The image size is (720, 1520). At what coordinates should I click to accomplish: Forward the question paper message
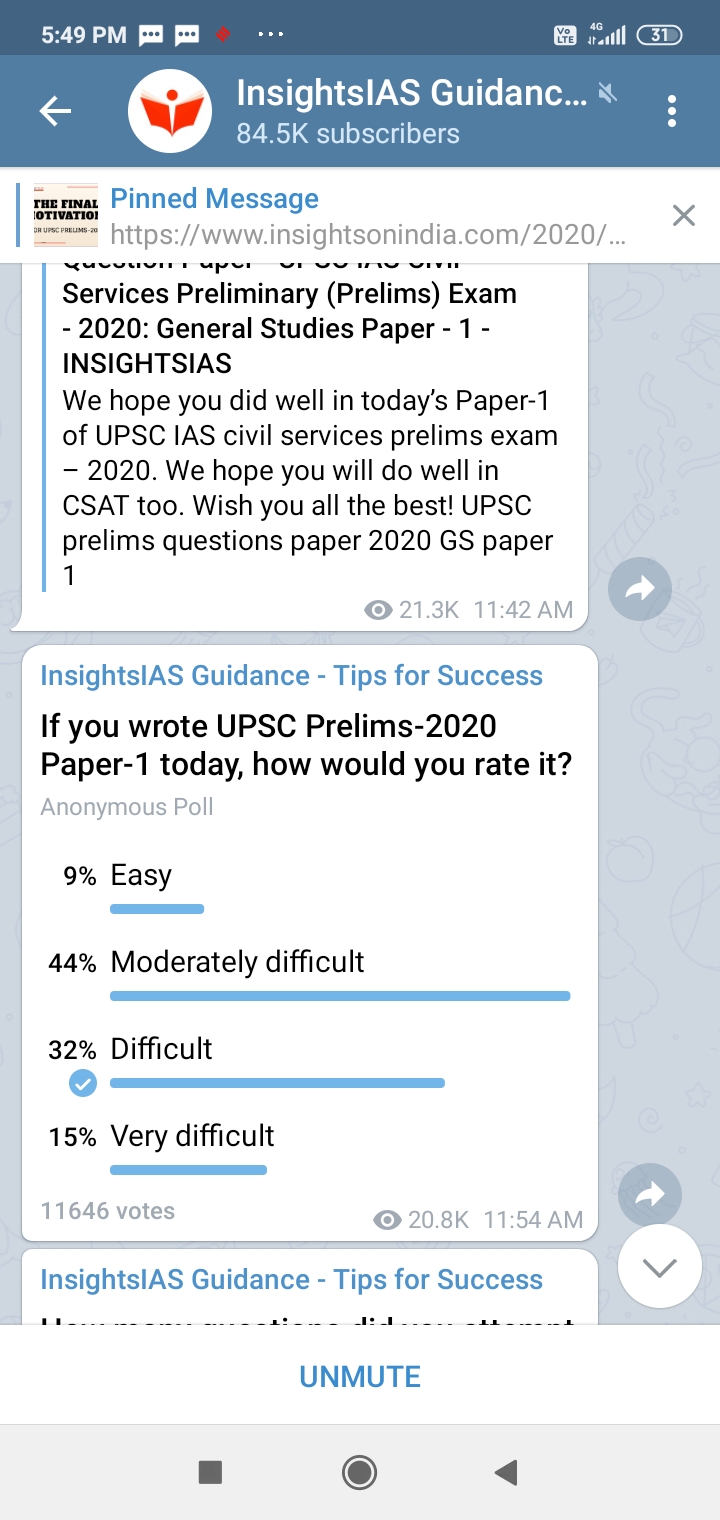coord(640,589)
